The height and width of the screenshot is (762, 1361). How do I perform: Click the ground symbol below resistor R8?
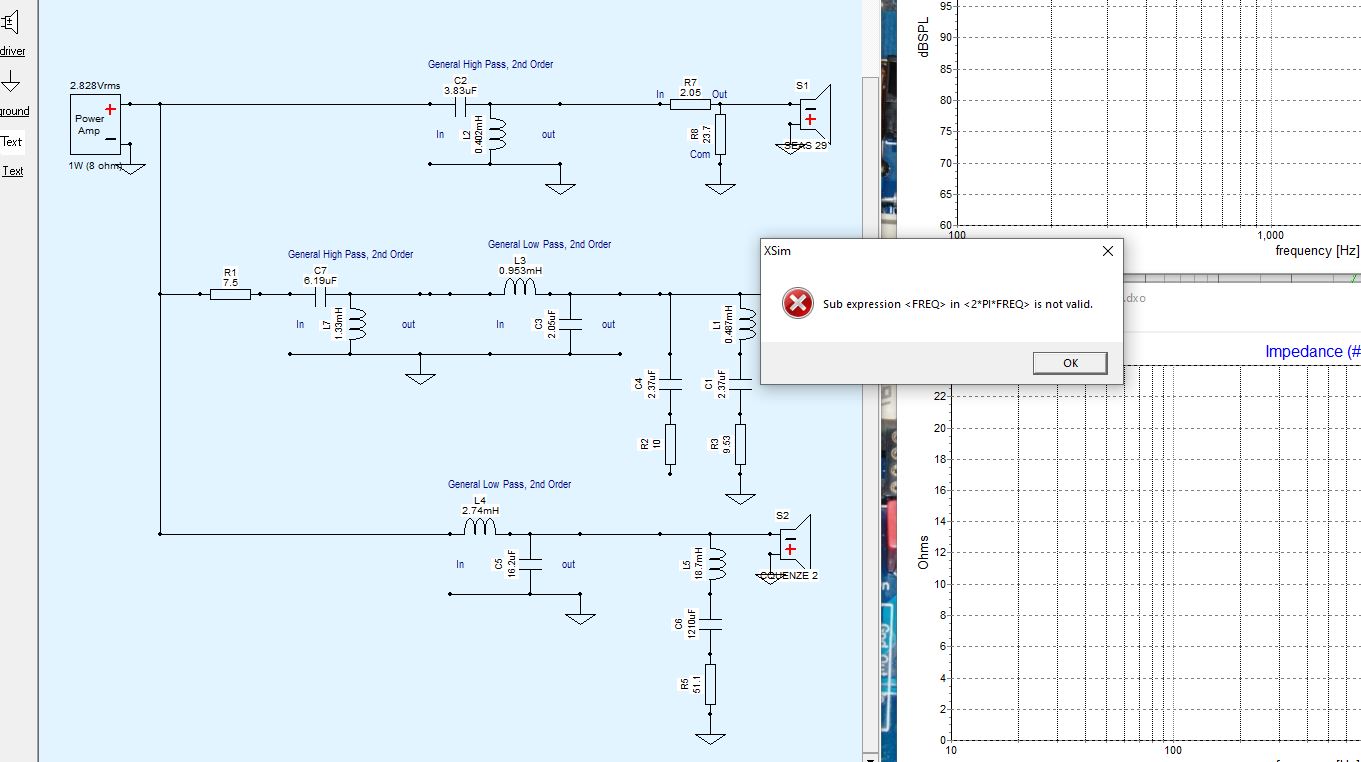click(x=720, y=188)
